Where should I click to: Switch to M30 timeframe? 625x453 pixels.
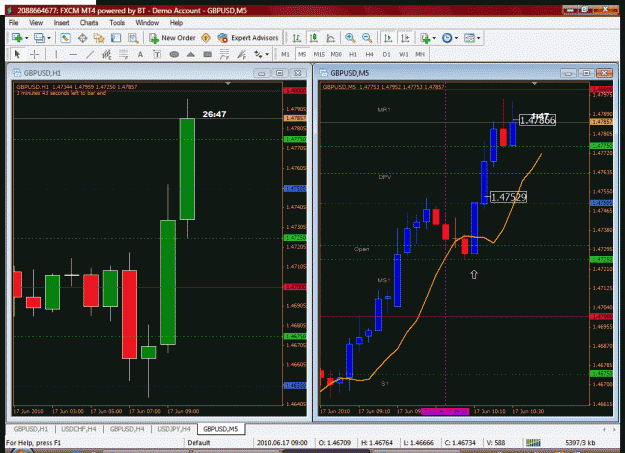point(336,54)
